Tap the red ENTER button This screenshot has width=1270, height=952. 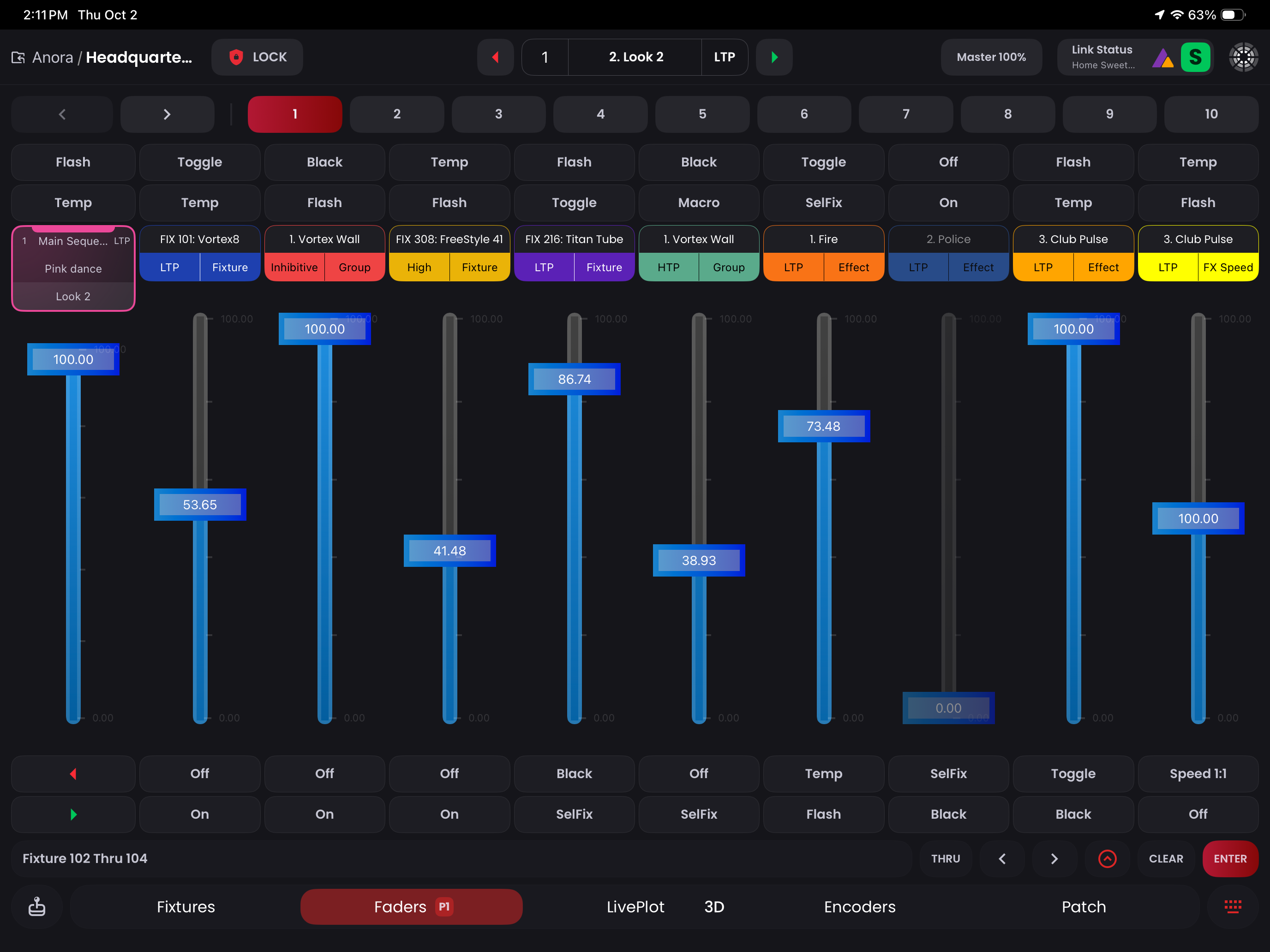coord(1230,858)
